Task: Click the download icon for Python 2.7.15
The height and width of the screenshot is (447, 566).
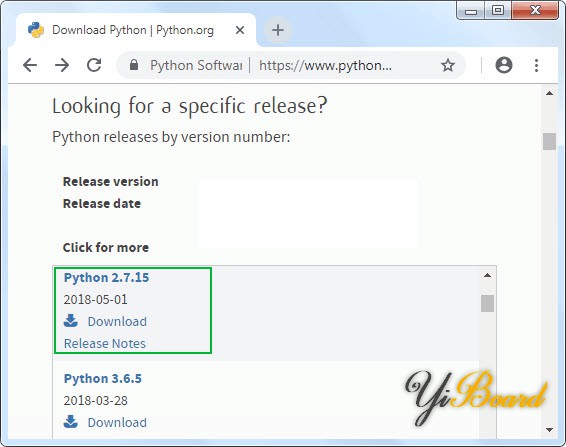Action: click(x=71, y=321)
